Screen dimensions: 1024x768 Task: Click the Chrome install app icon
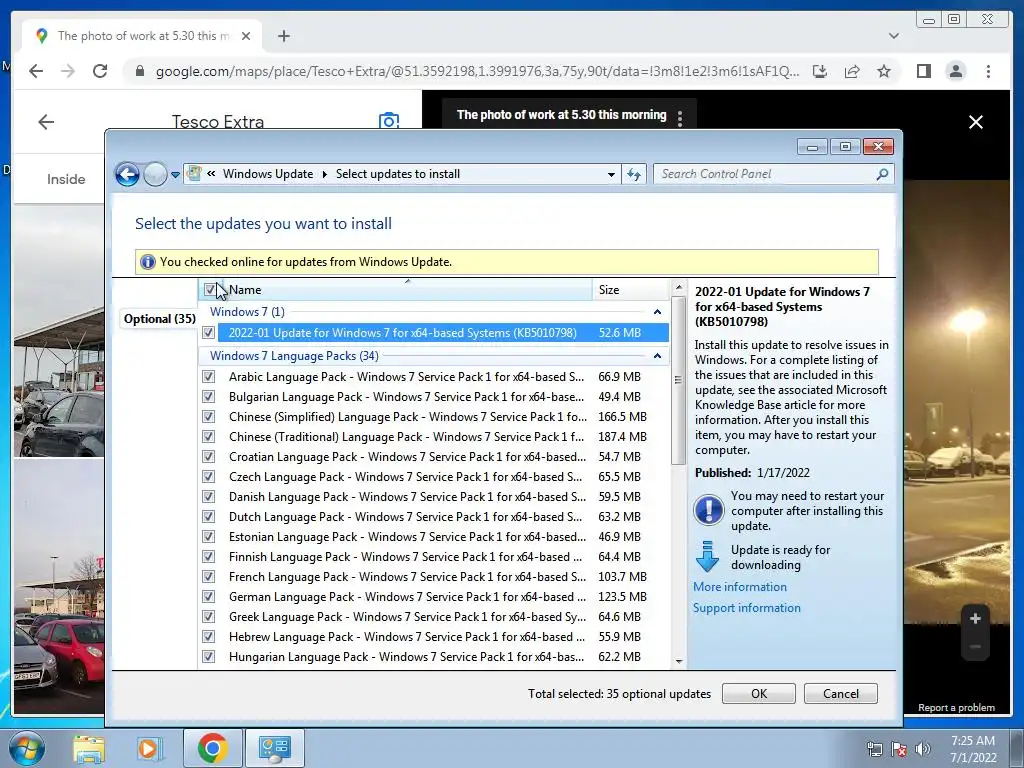click(x=820, y=71)
